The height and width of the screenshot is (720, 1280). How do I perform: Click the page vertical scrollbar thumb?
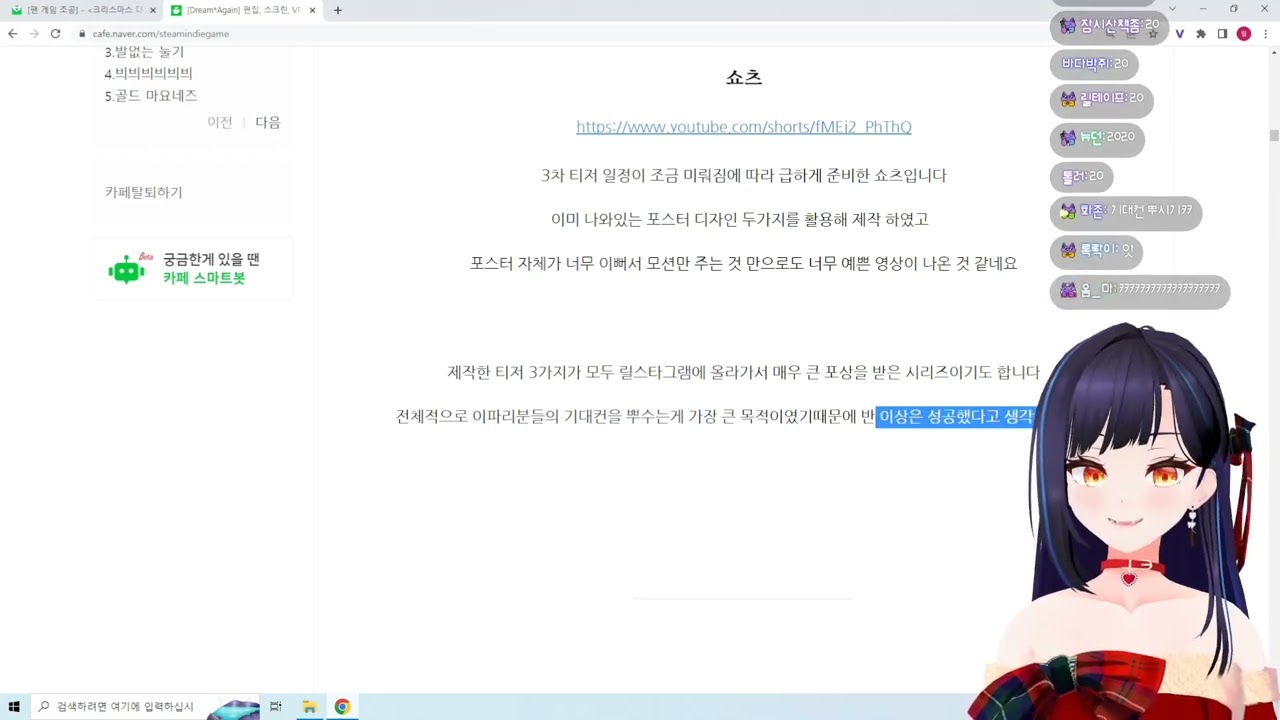(1274, 136)
